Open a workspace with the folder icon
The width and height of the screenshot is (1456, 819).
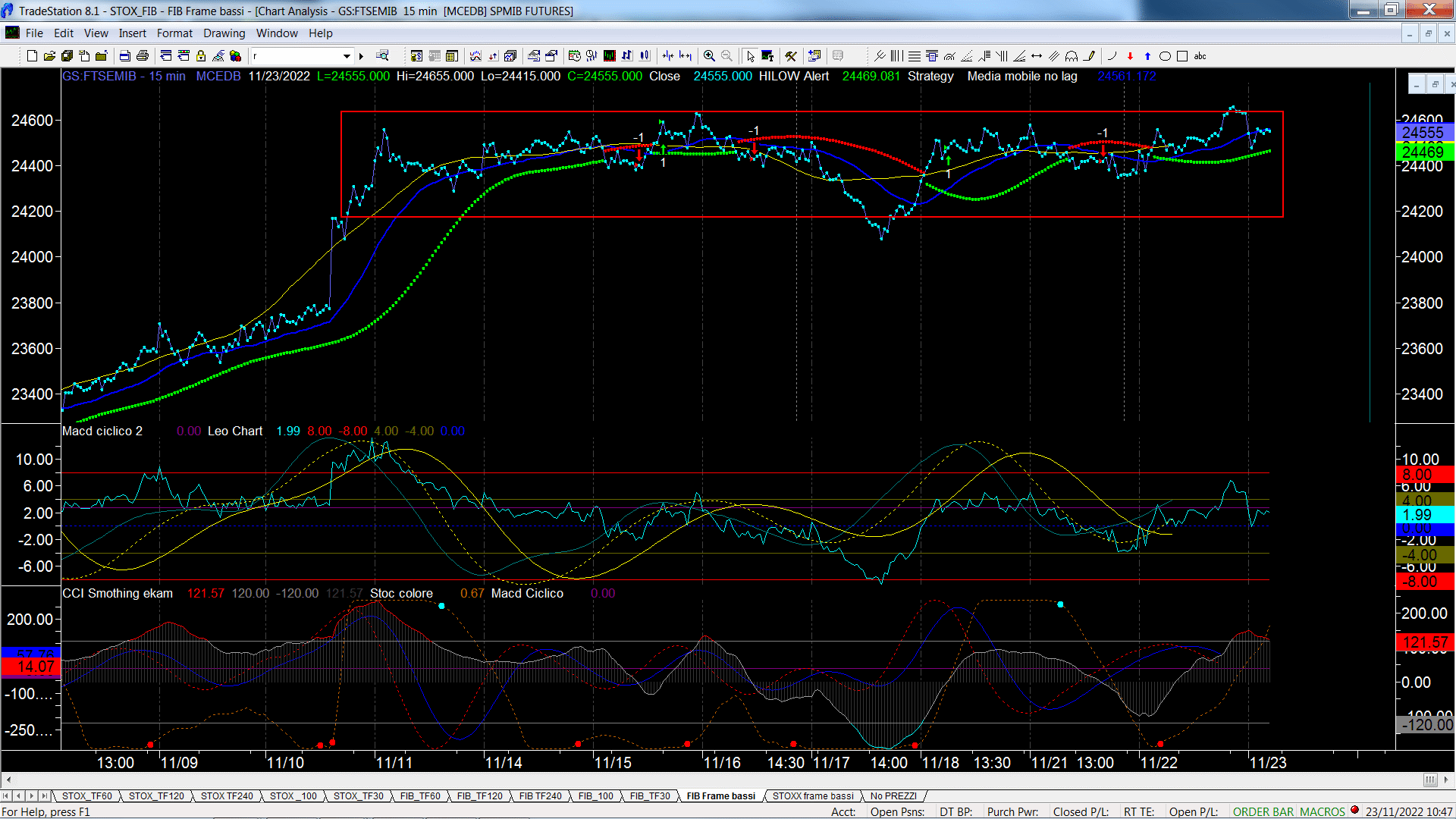click(x=49, y=56)
